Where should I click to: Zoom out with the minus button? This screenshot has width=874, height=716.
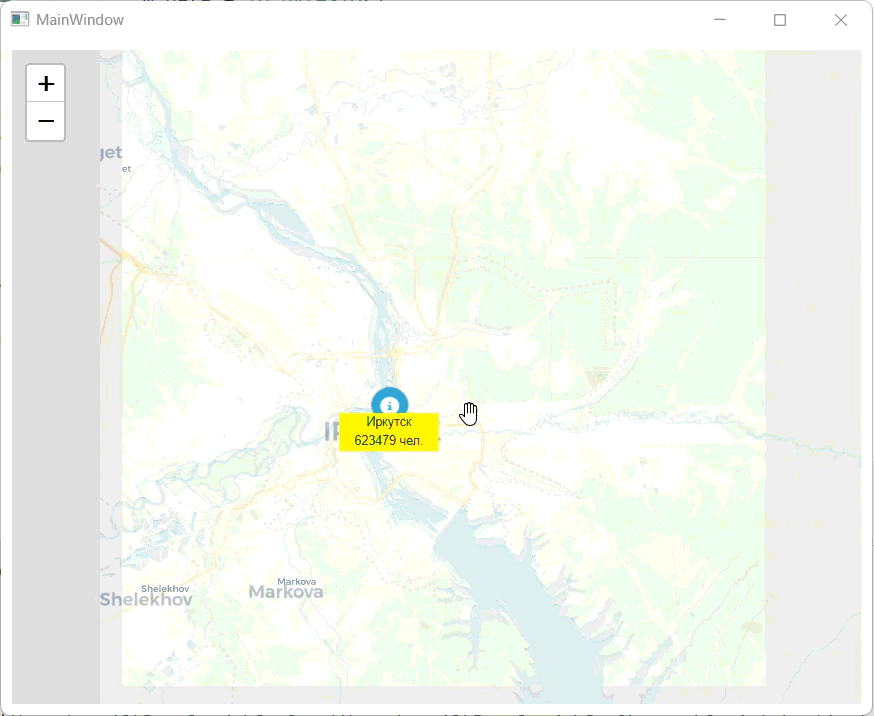(45, 121)
